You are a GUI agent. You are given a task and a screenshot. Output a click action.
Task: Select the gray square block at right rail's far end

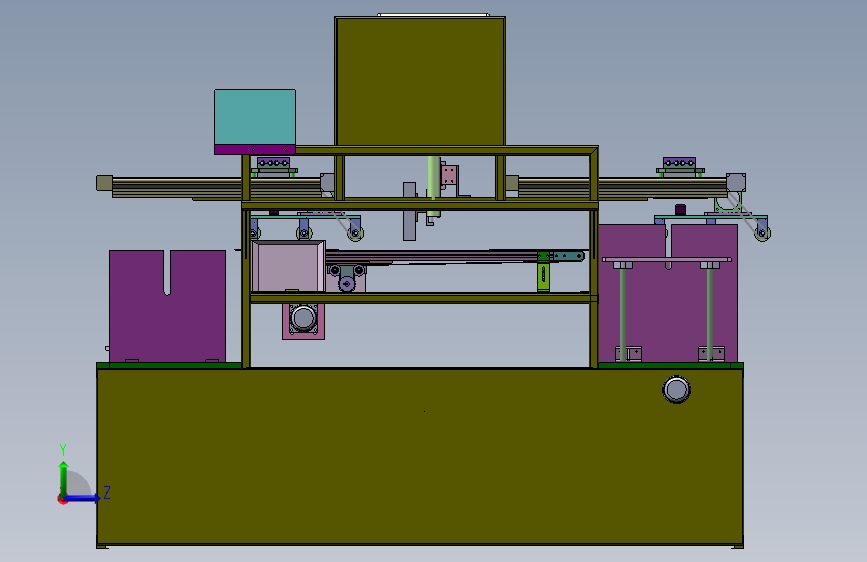click(736, 183)
